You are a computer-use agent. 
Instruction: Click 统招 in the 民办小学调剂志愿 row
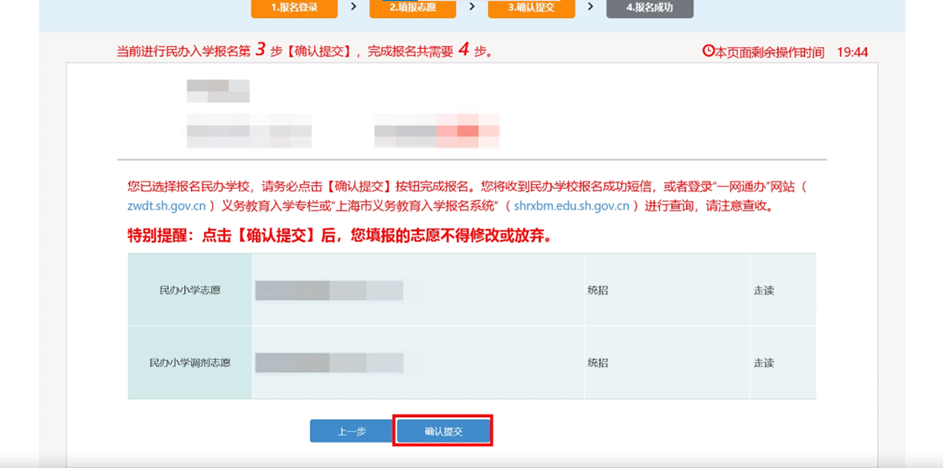pos(598,362)
